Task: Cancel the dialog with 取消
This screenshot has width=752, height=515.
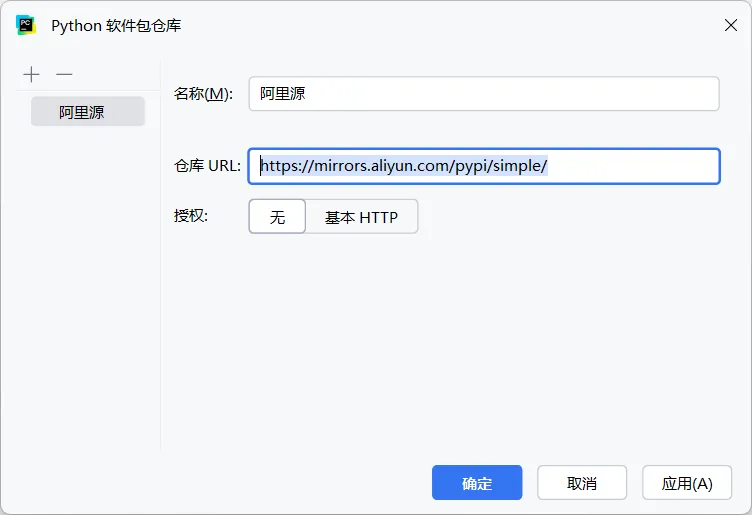Action: (582, 483)
